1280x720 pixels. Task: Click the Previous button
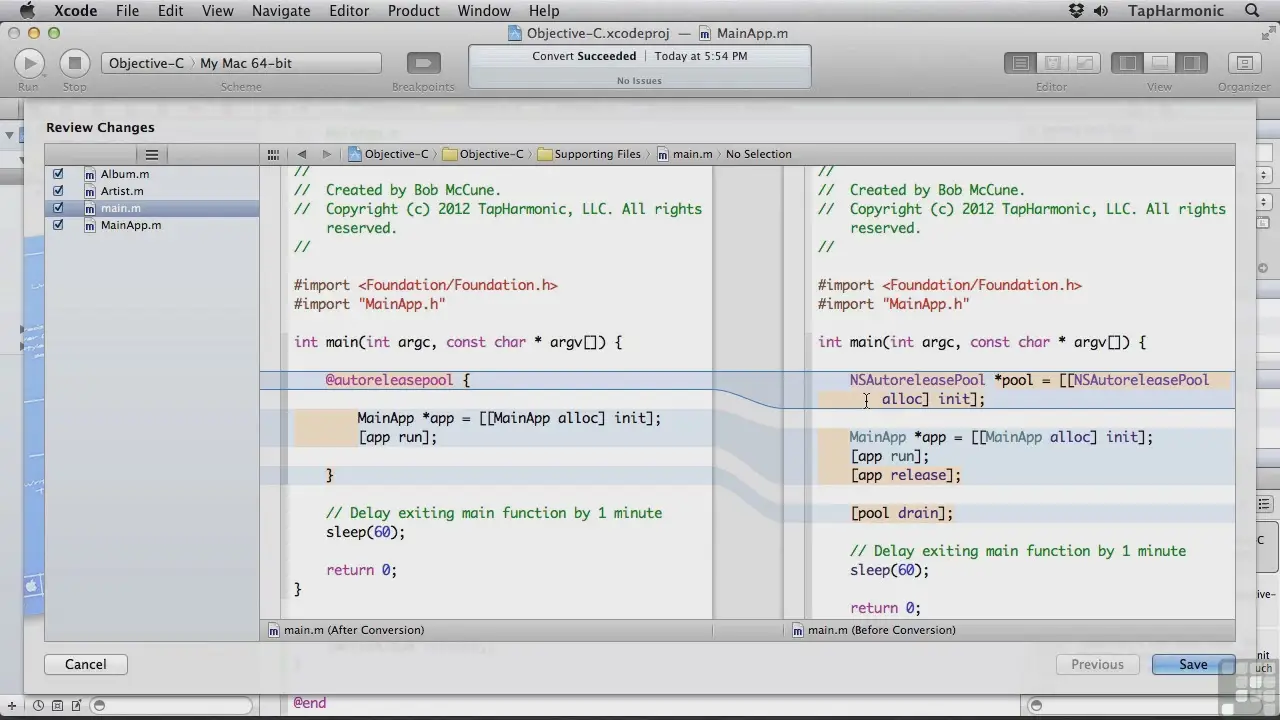[x=1097, y=664]
